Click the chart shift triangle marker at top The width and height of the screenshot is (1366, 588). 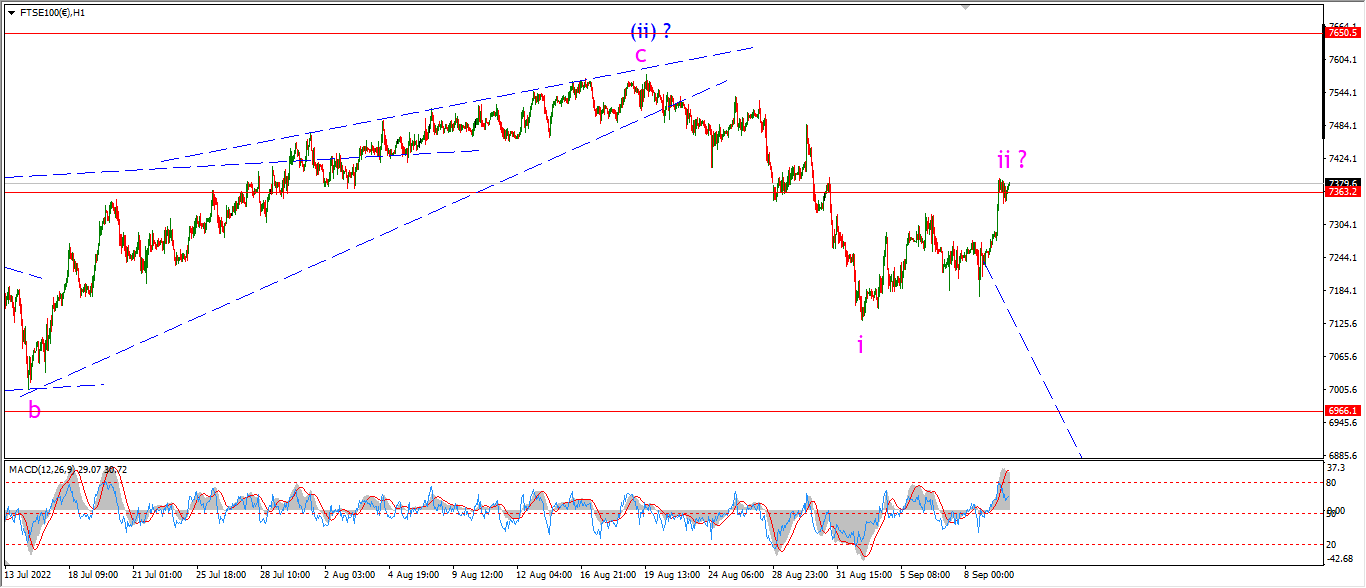click(x=964, y=6)
